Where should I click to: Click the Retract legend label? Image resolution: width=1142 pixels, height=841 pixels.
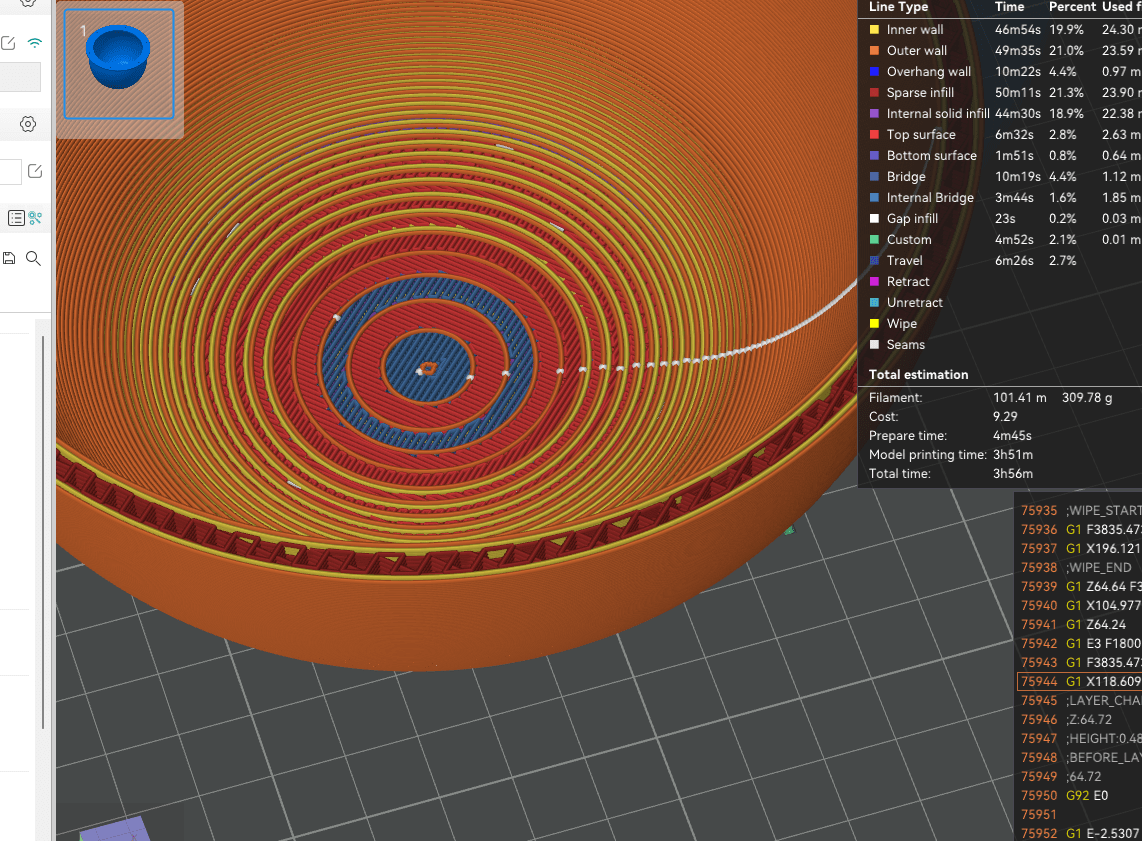point(907,282)
